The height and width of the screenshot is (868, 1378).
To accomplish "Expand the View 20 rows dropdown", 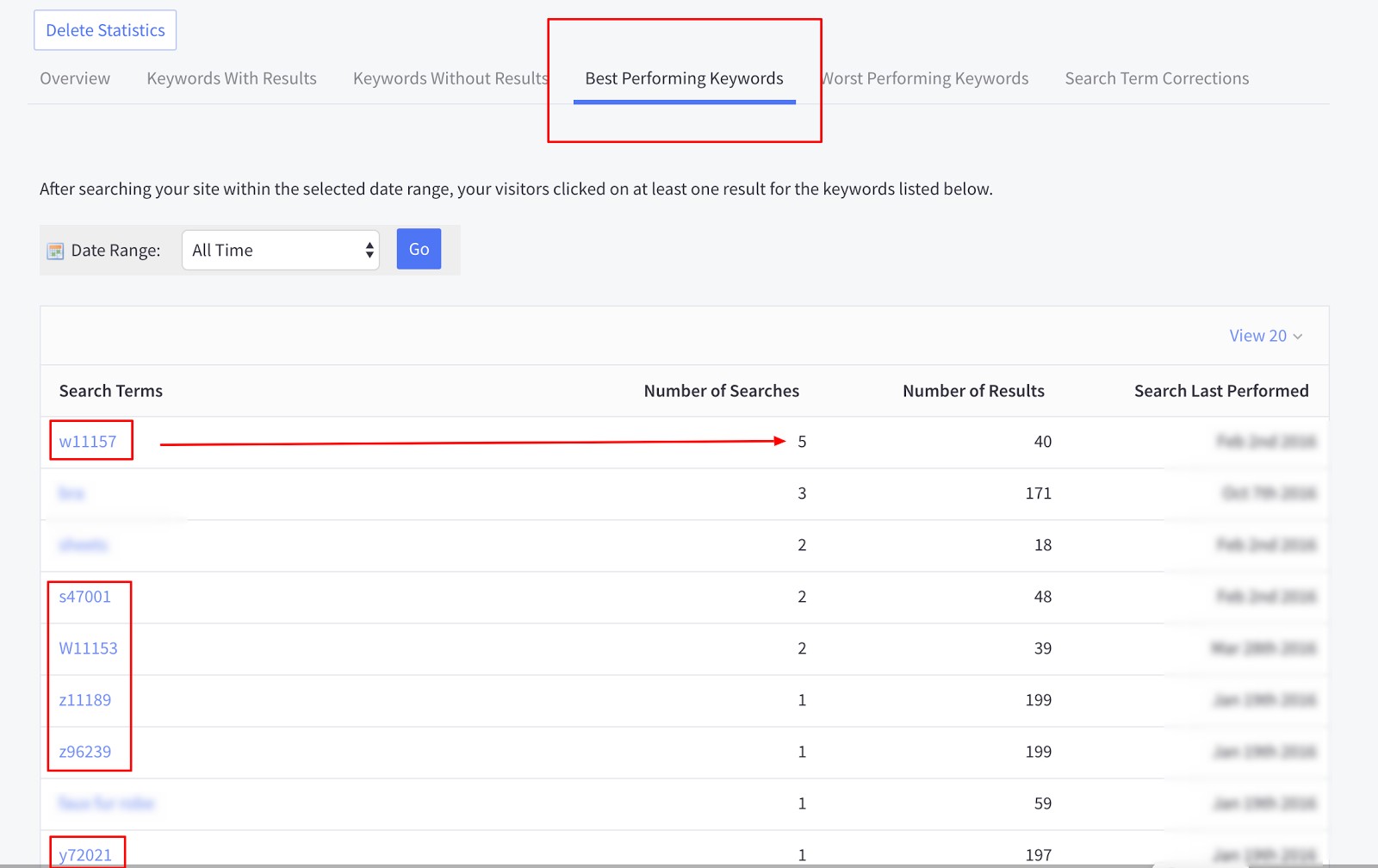I will [1264, 336].
